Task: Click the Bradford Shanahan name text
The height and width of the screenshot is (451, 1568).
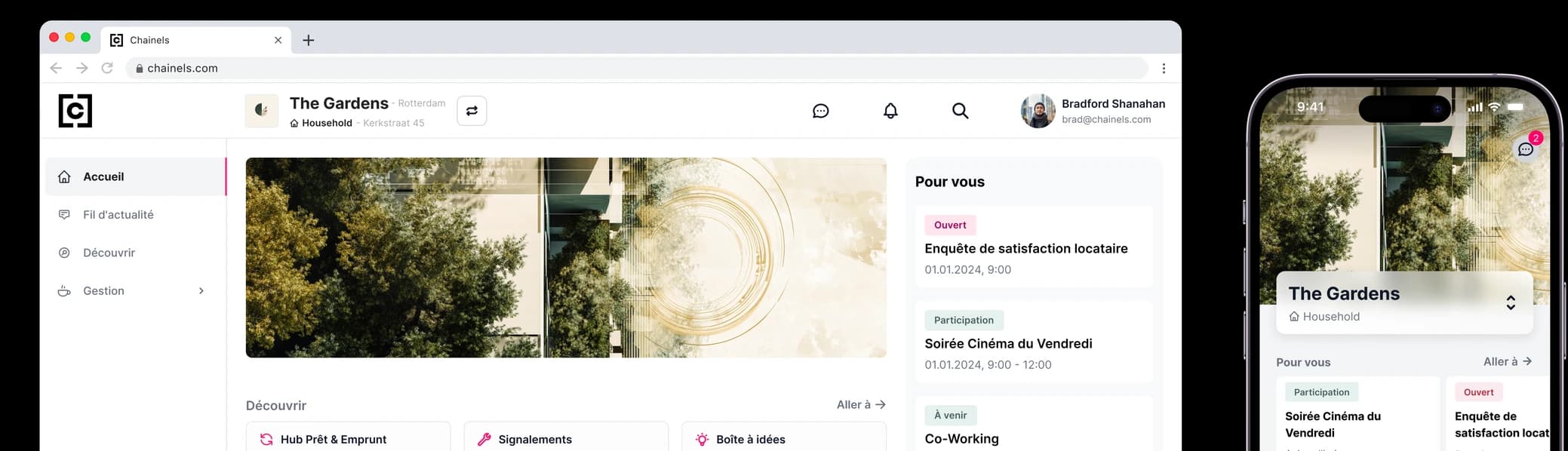Action: (1113, 103)
